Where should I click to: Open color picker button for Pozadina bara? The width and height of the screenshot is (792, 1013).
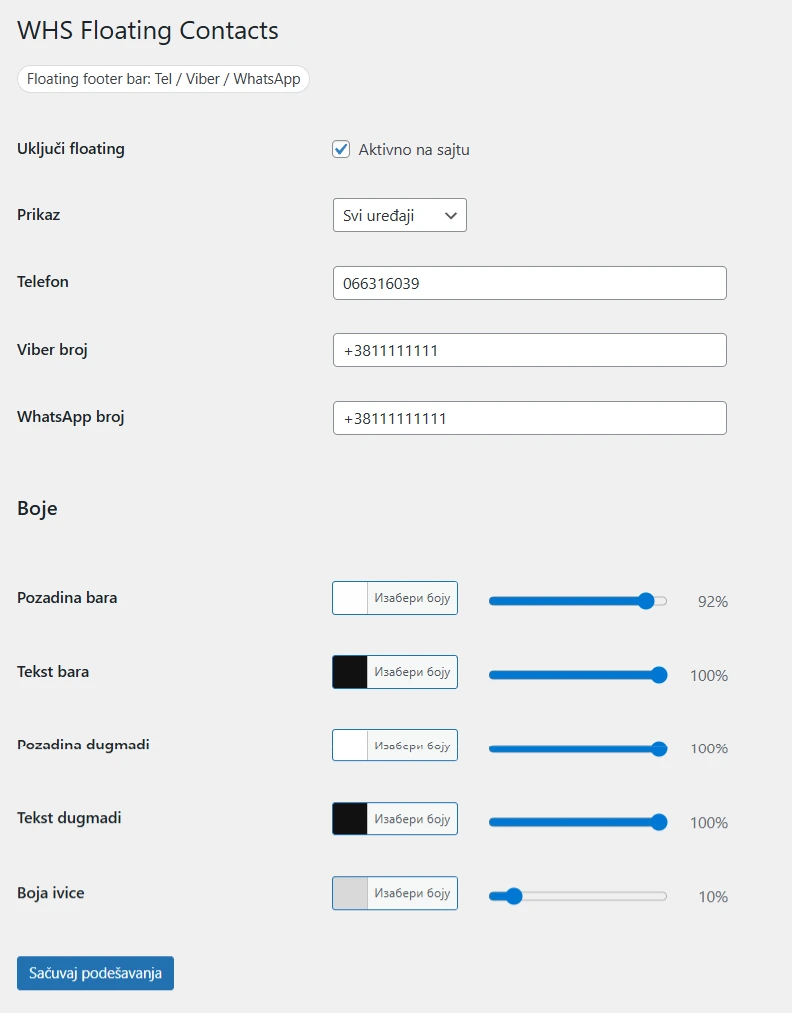click(412, 598)
